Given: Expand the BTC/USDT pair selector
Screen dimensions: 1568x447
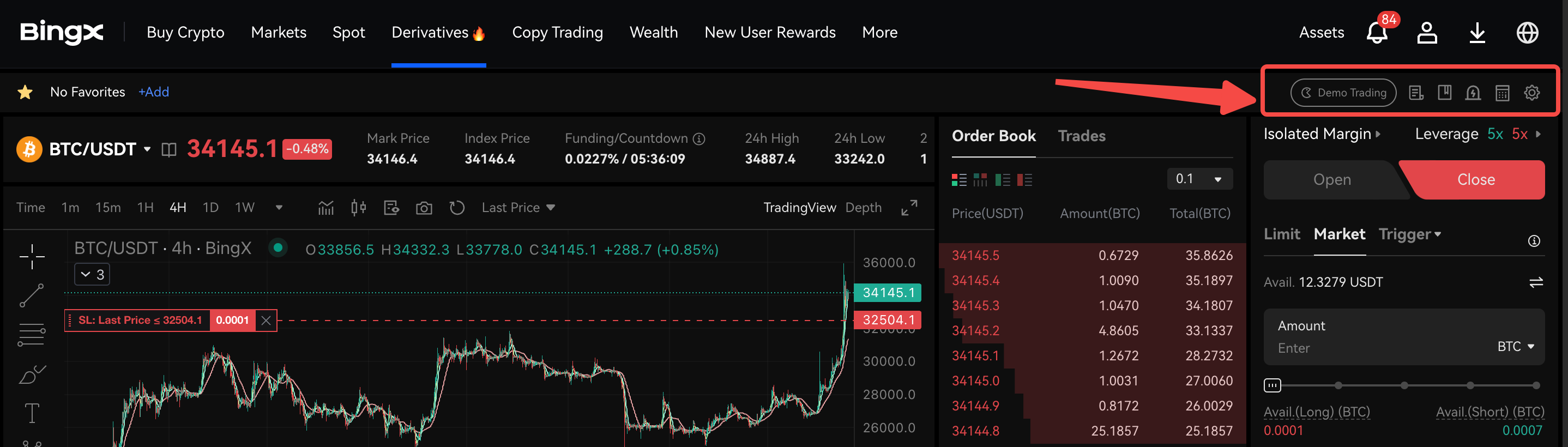Looking at the screenshot, I should (147, 149).
